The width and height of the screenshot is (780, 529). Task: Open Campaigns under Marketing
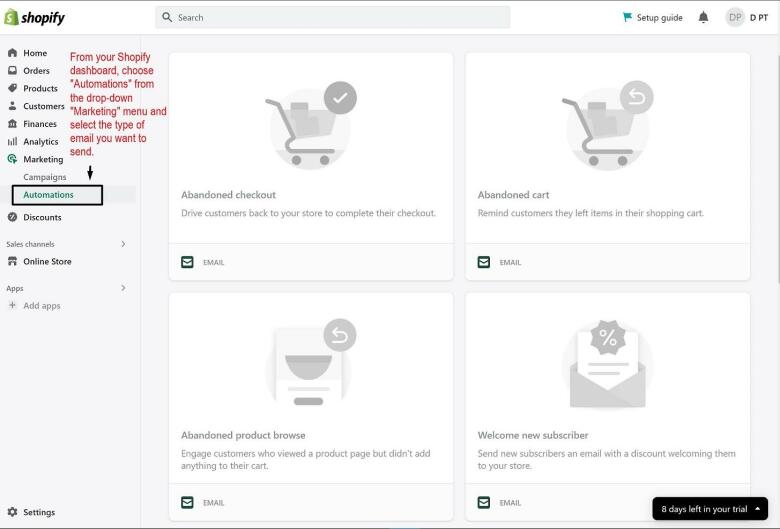click(45, 177)
